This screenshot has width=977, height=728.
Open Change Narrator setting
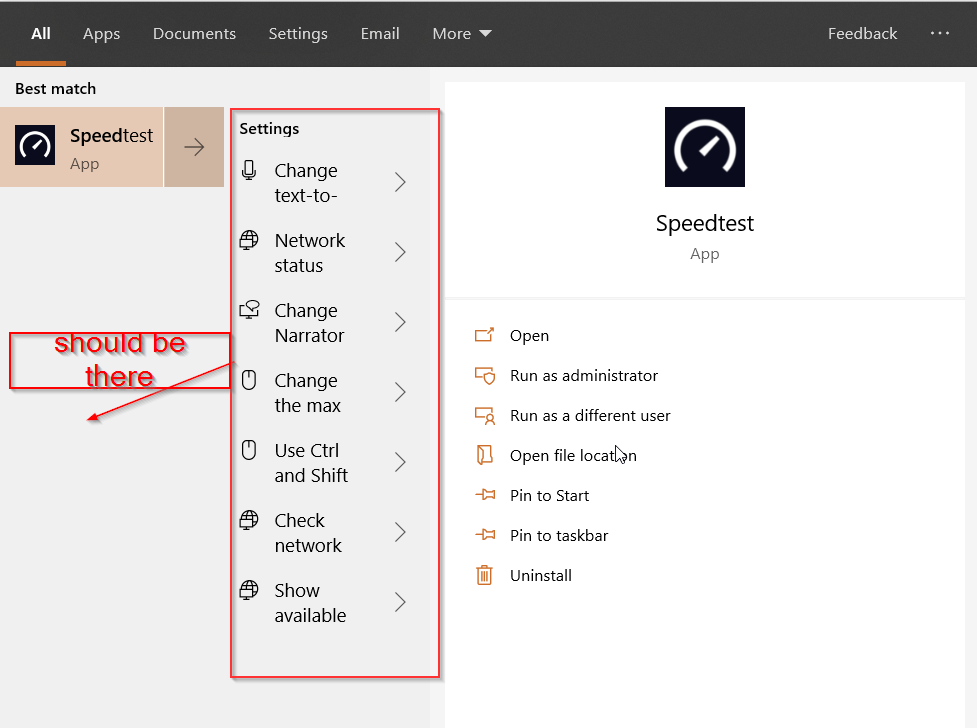(x=323, y=322)
